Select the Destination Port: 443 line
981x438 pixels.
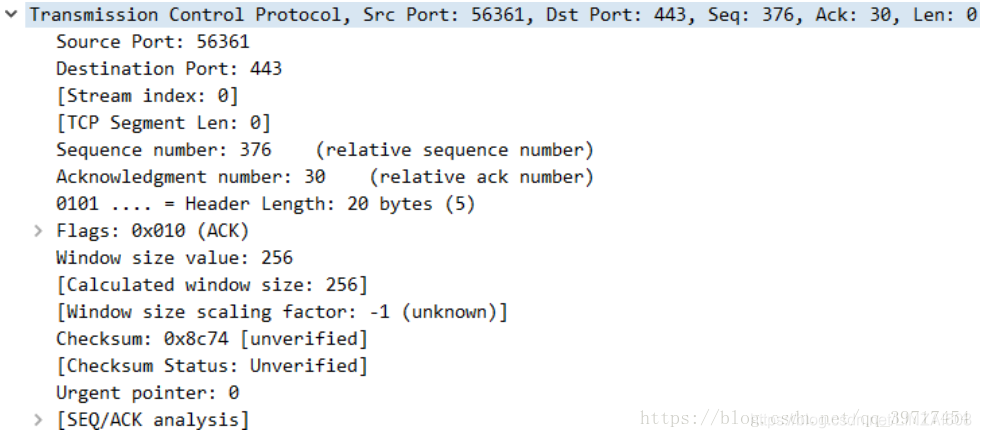coord(169,68)
